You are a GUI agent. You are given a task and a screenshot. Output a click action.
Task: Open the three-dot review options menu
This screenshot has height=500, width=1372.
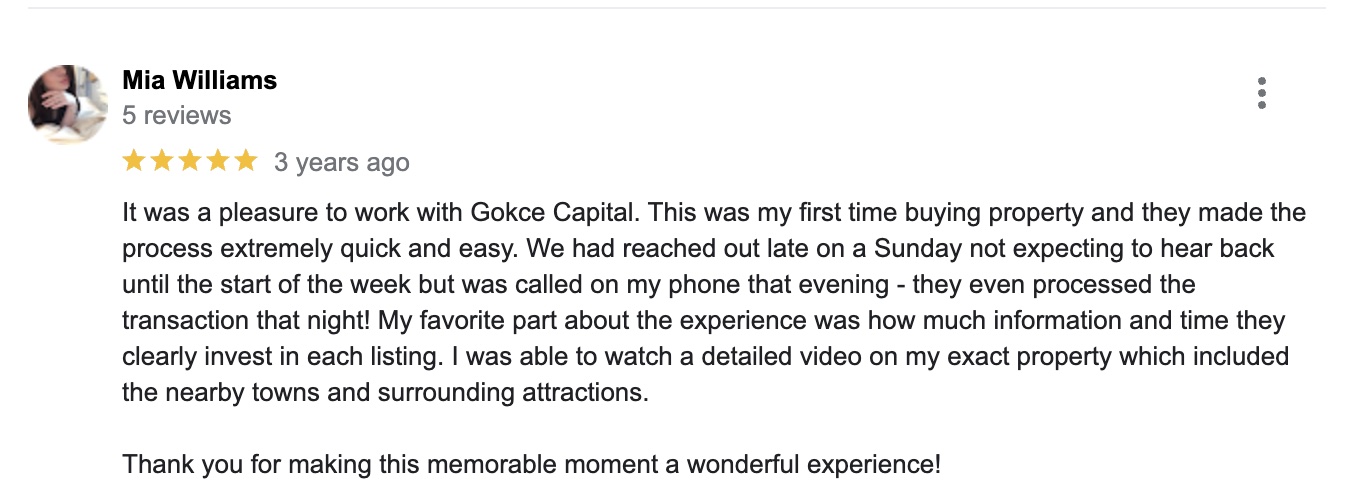pyautogui.click(x=1262, y=93)
